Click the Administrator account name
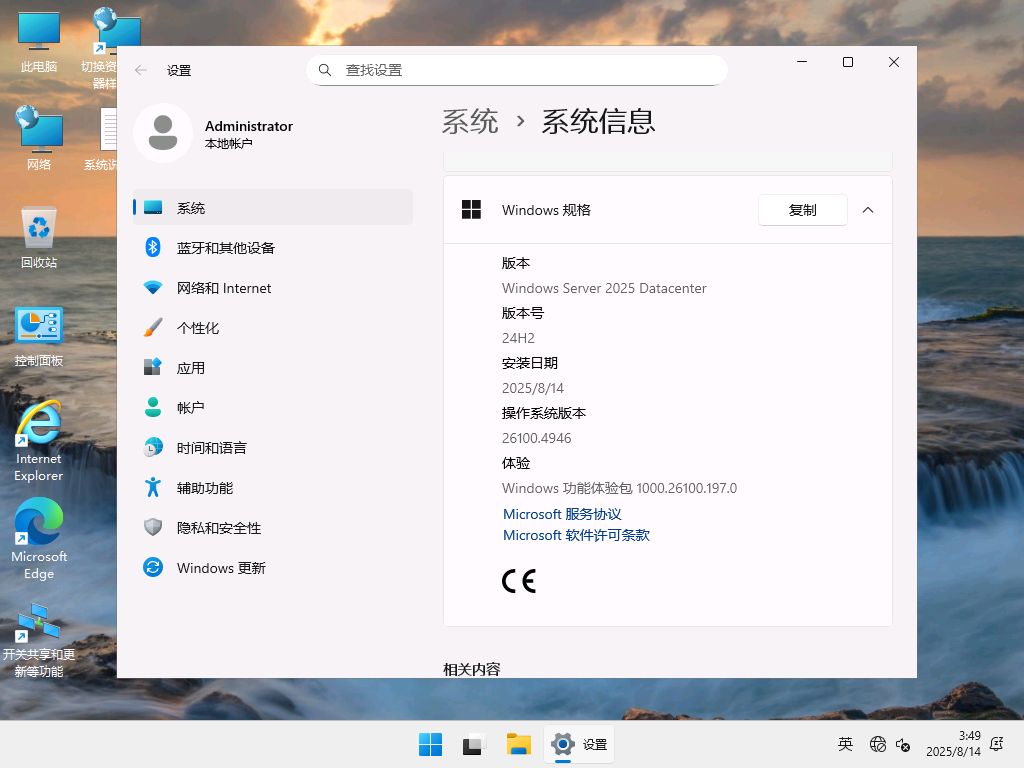Screen dimensions: 1024x768 tap(249, 126)
